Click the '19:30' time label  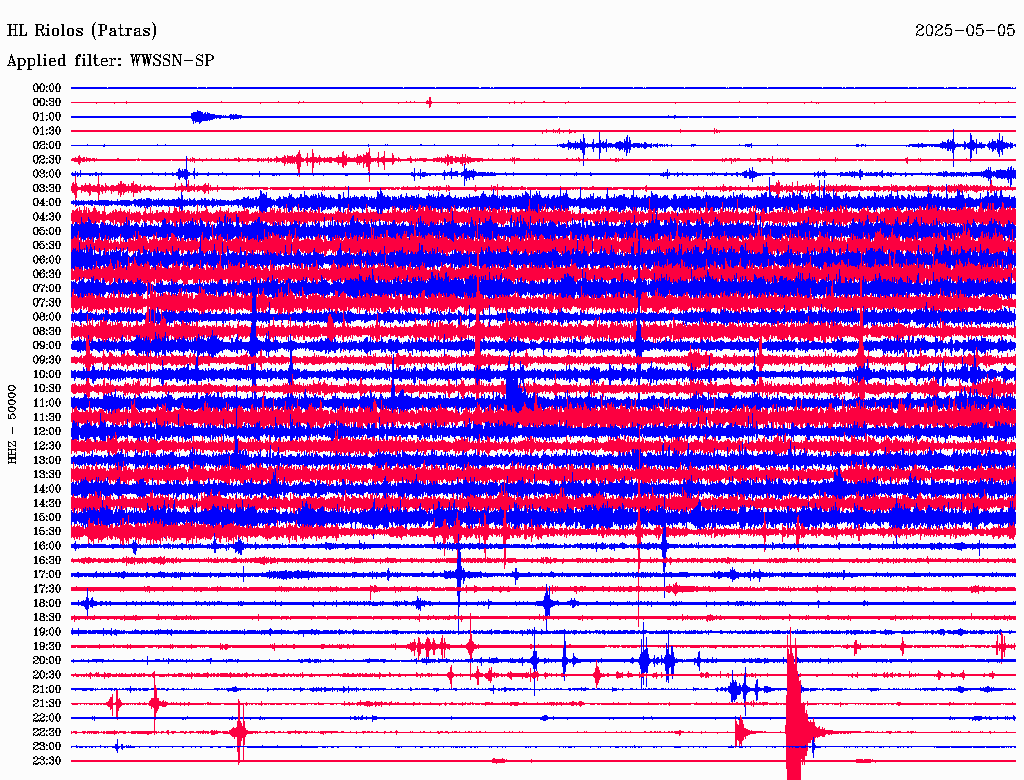47,647
